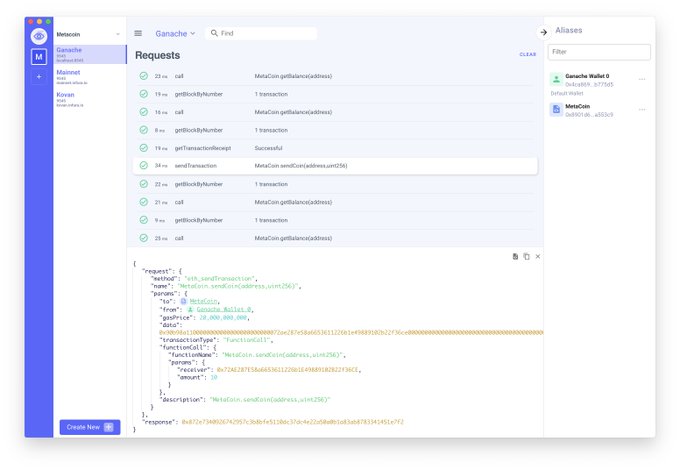Select the getTransactionReceipt request row

335,148
